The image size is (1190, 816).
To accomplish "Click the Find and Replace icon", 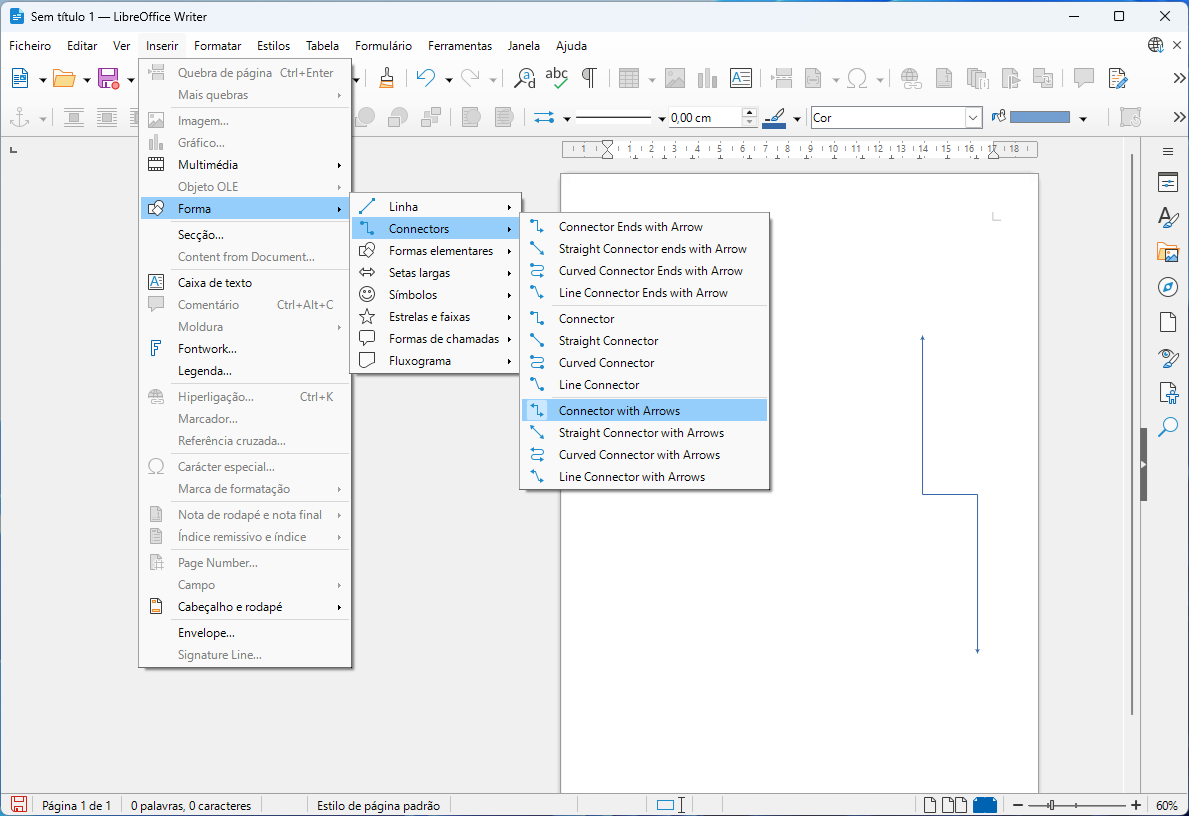I will [x=524, y=78].
